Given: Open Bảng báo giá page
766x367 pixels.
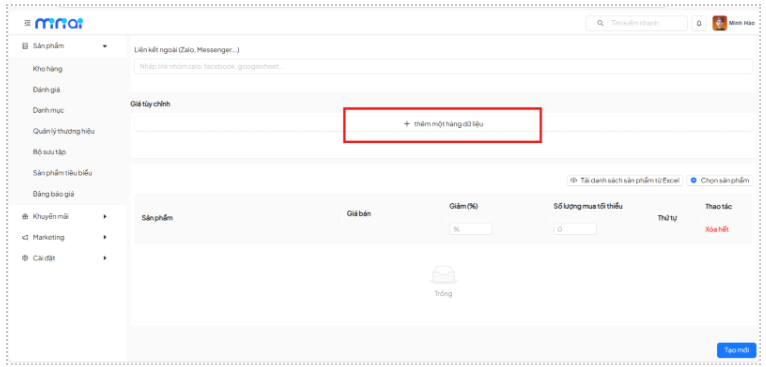Looking at the screenshot, I should point(53,194).
